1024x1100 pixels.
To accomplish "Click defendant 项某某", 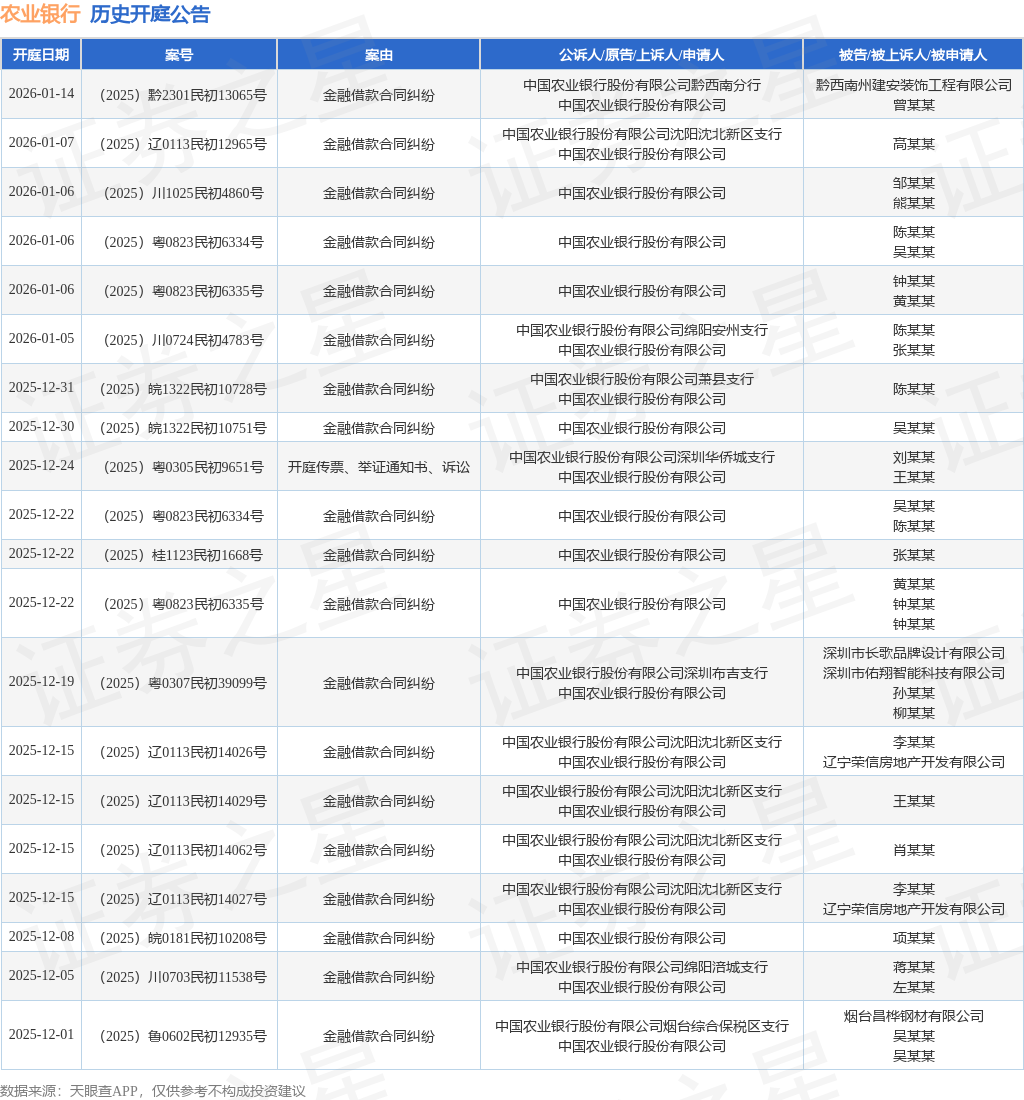I will coord(913,938).
